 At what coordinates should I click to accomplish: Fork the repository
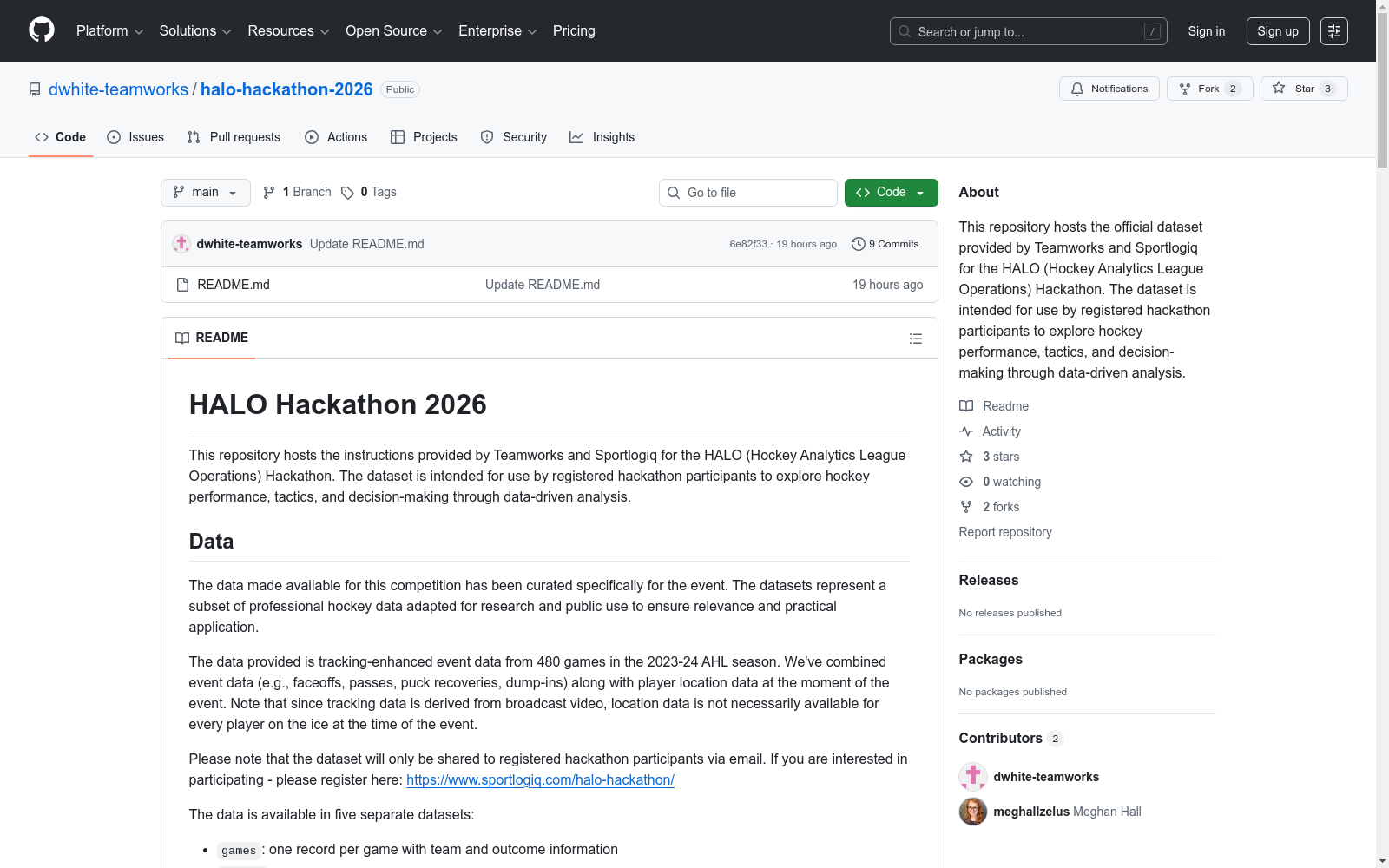click(x=1210, y=89)
